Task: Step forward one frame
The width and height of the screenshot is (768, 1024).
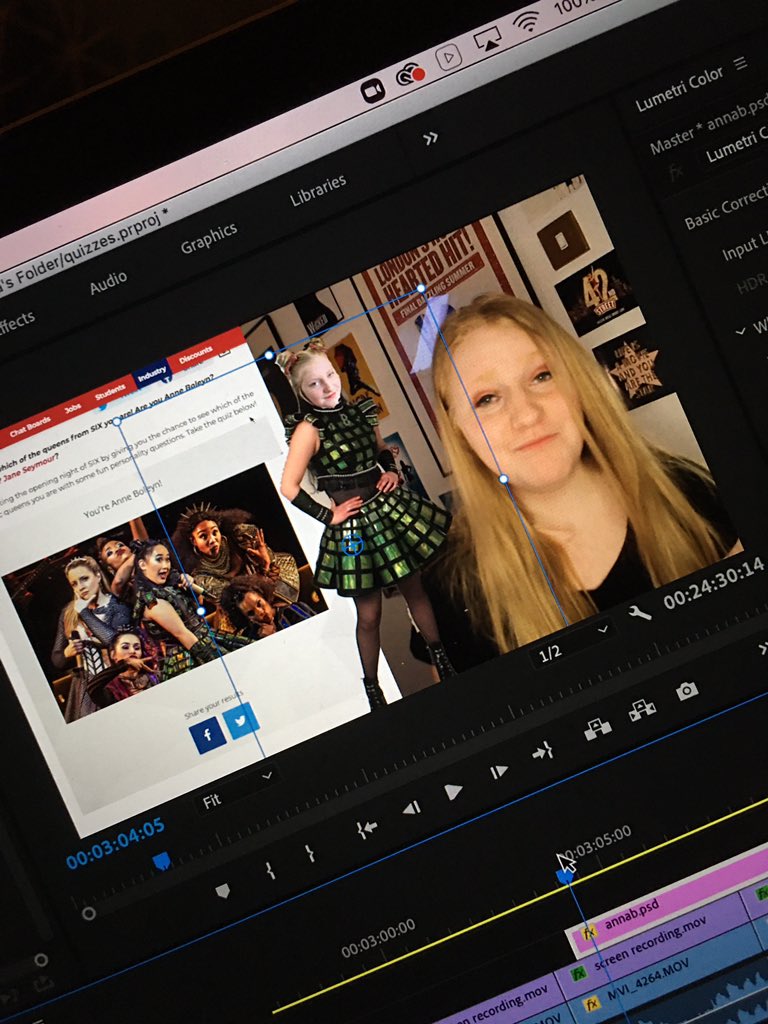Action: click(498, 772)
